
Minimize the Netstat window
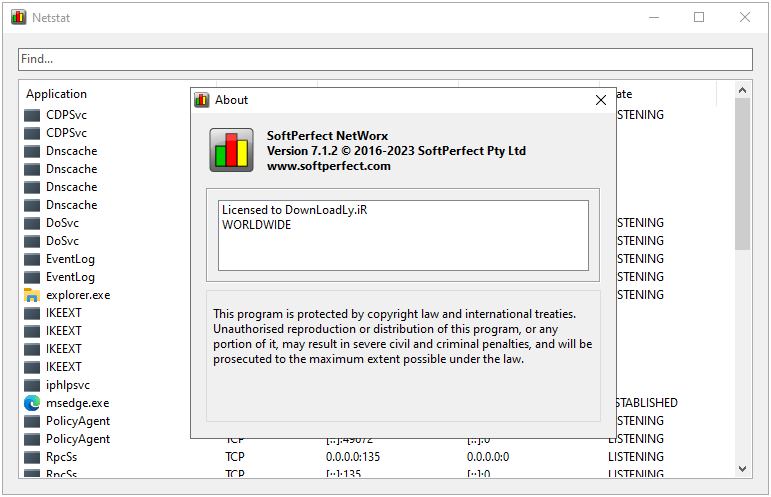(x=654, y=17)
